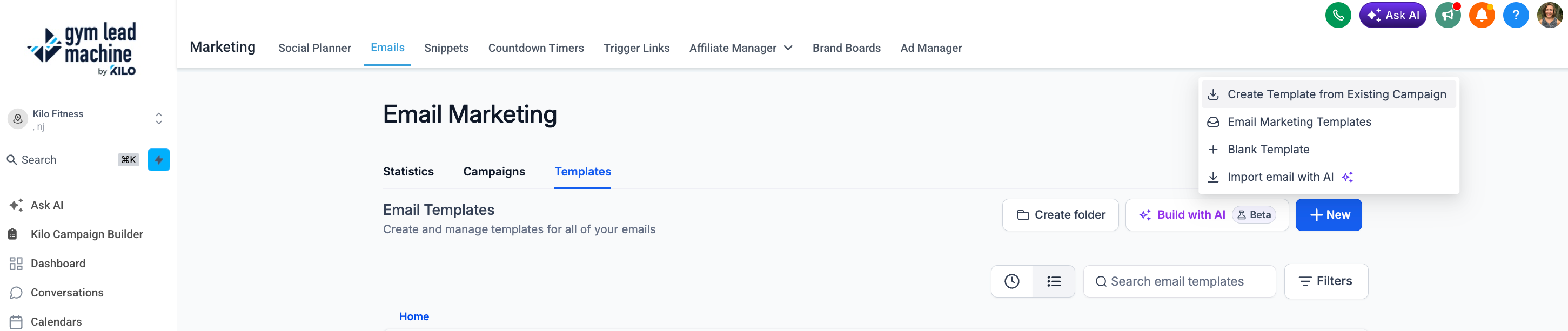
Task: Click the green phone dialer icon
Action: pyautogui.click(x=1337, y=15)
